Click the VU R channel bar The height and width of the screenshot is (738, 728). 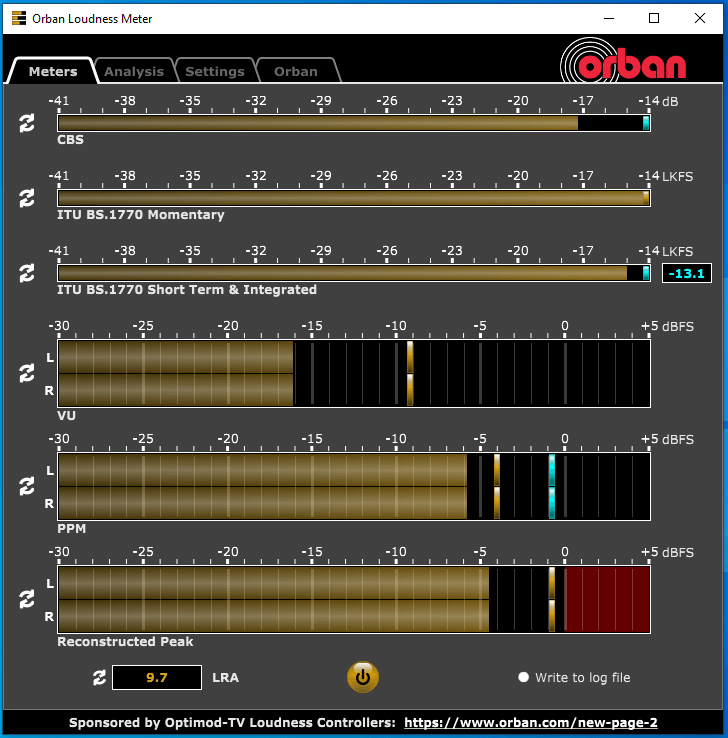tap(354, 390)
